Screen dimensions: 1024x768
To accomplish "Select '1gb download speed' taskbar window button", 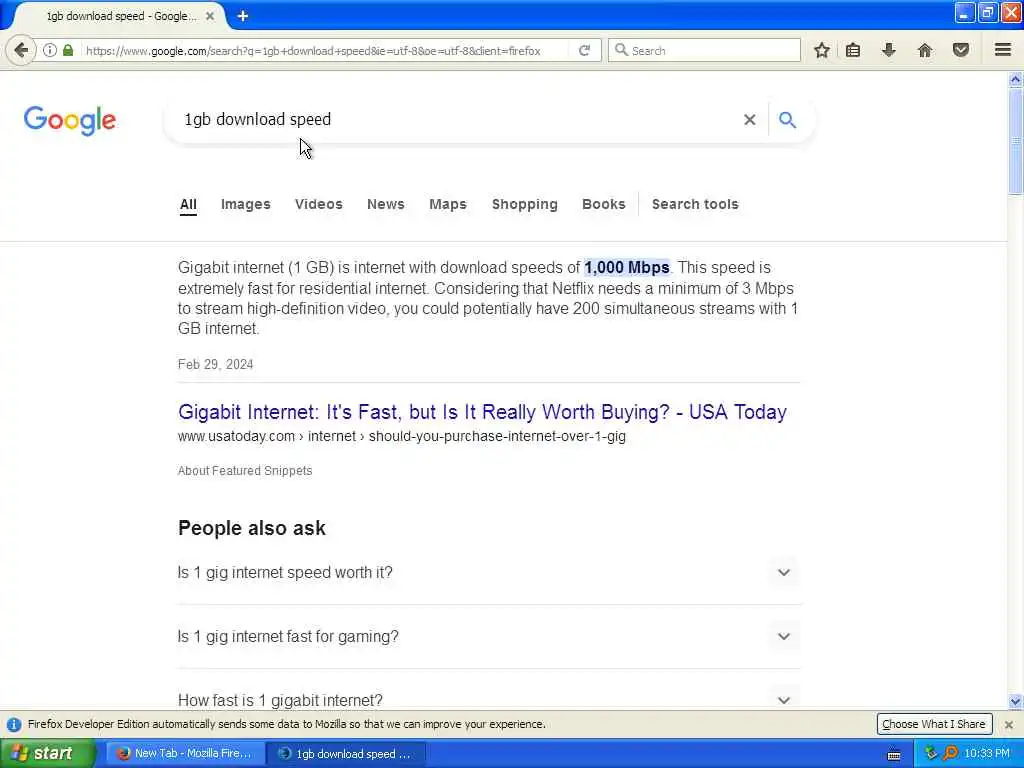I will tap(347, 754).
